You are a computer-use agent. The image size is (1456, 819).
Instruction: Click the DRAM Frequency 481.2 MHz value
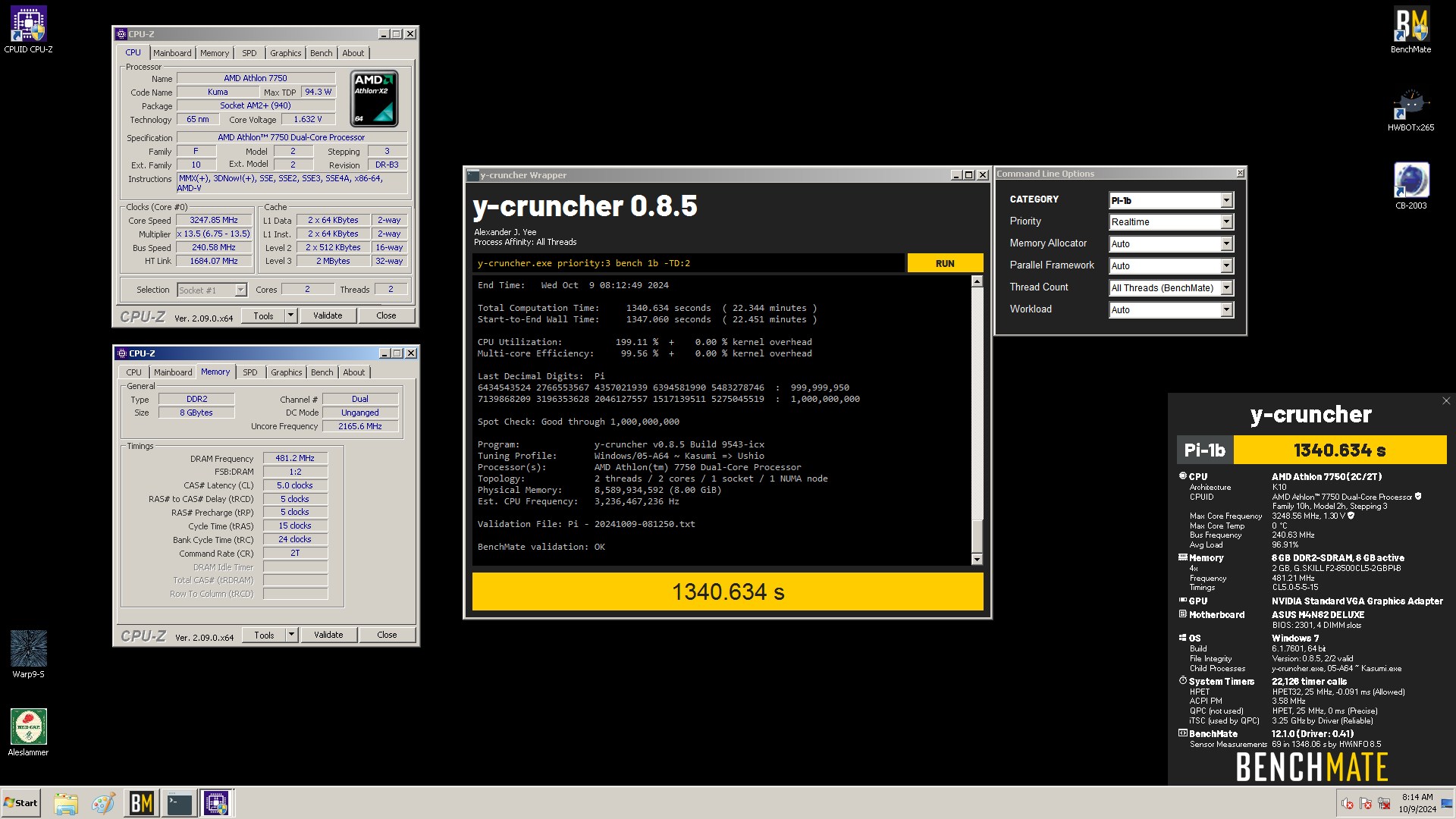coord(295,459)
